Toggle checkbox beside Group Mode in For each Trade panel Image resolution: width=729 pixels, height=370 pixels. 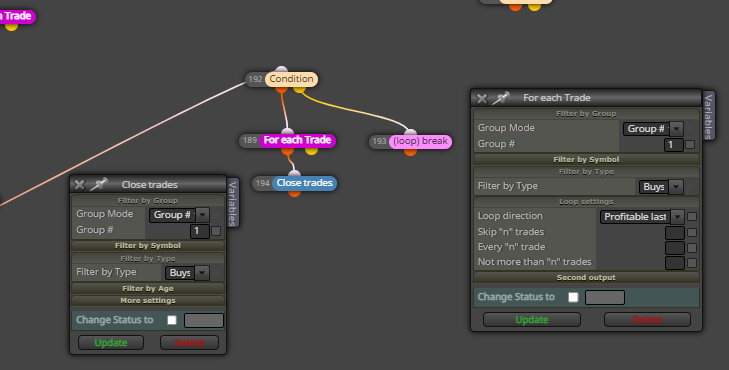[690, 129]
